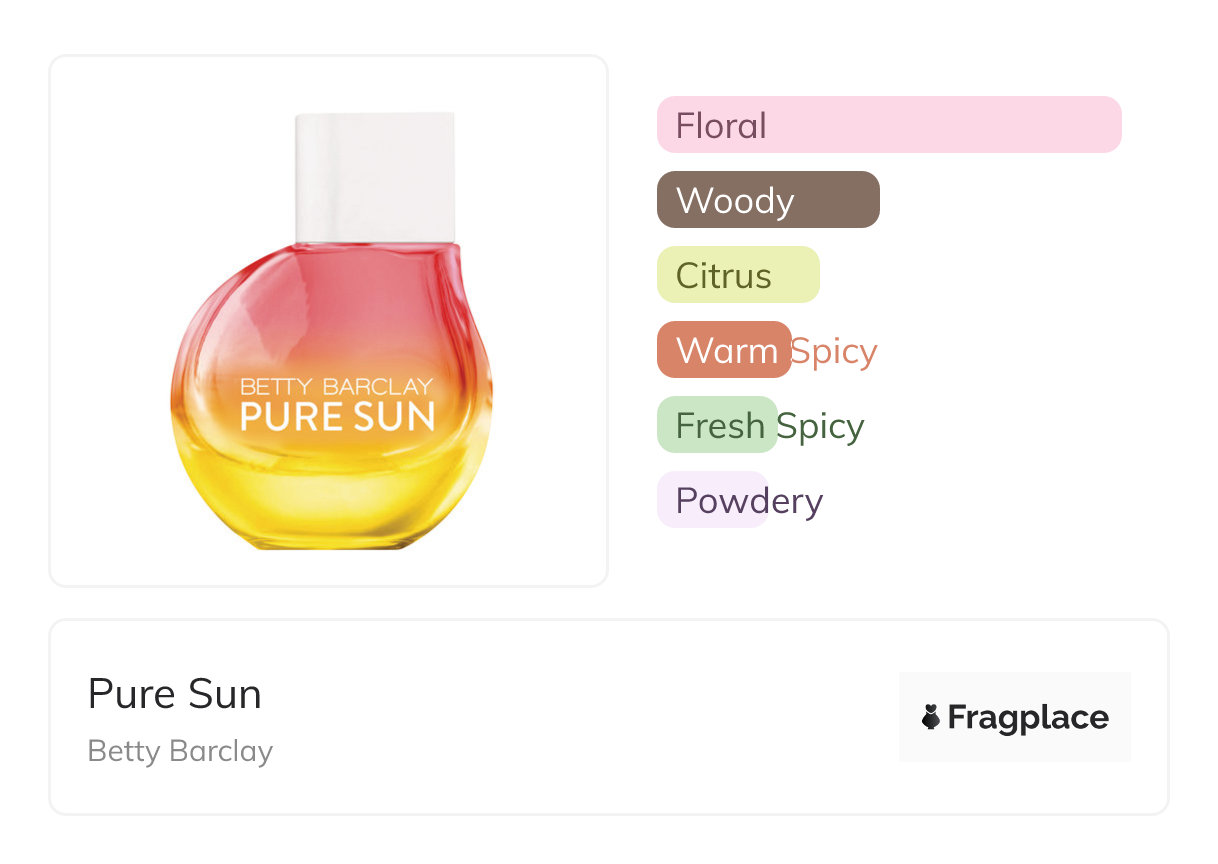Click the yellow base of the bottle
Viewport: 1218px width, 864px height.
click(x=330, y=500)
